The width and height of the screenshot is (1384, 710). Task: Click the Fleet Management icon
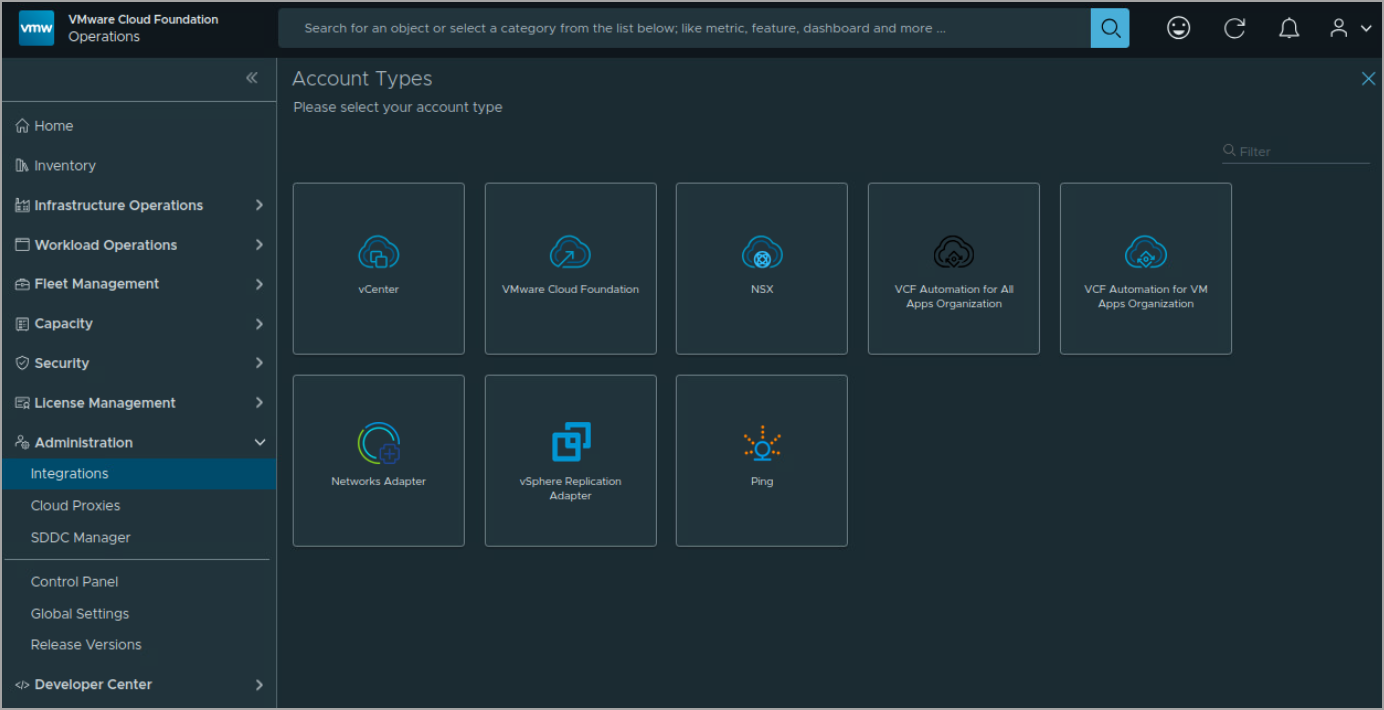point(22,284)
